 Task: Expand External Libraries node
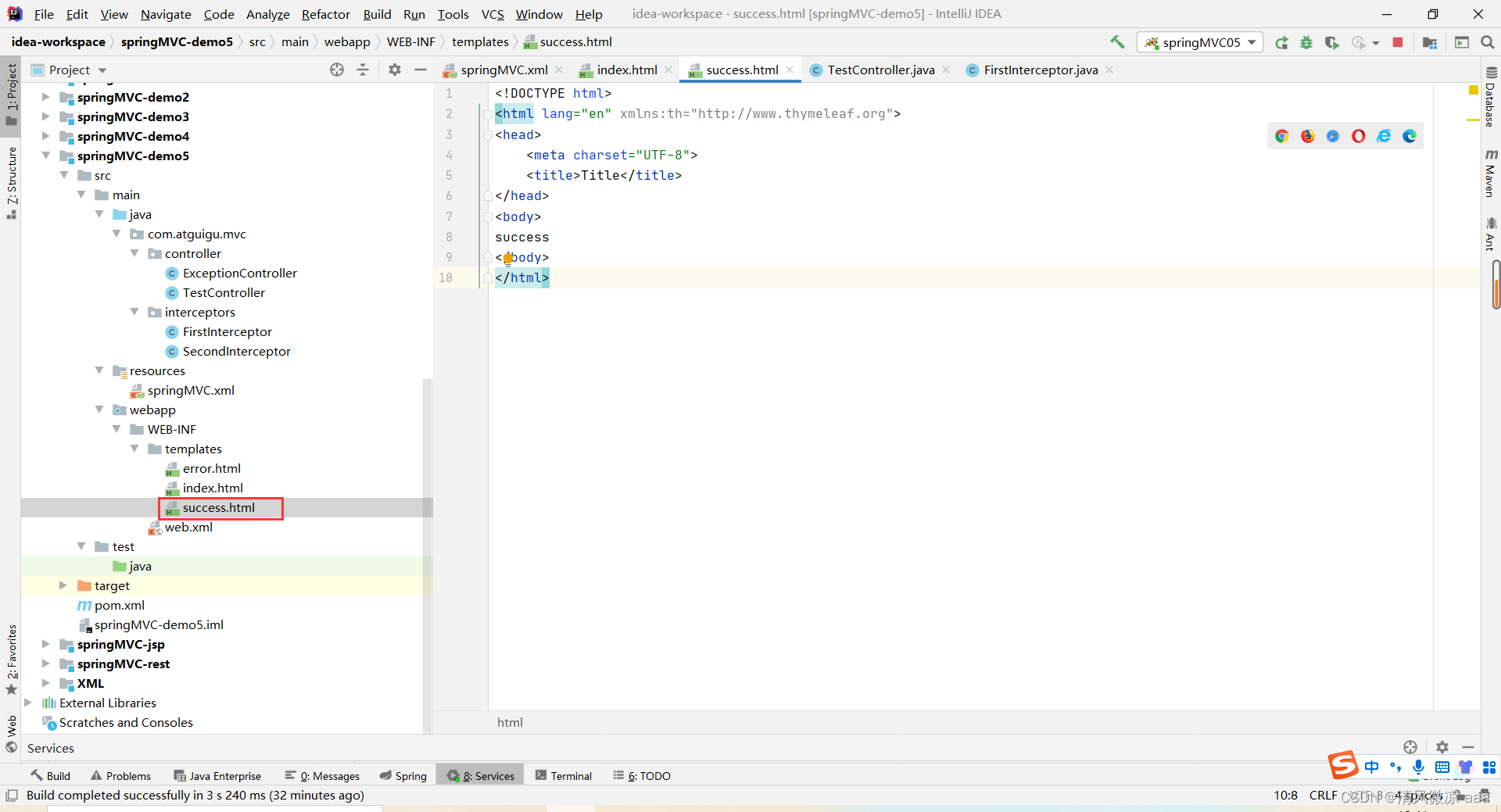(x=28, y=703)
